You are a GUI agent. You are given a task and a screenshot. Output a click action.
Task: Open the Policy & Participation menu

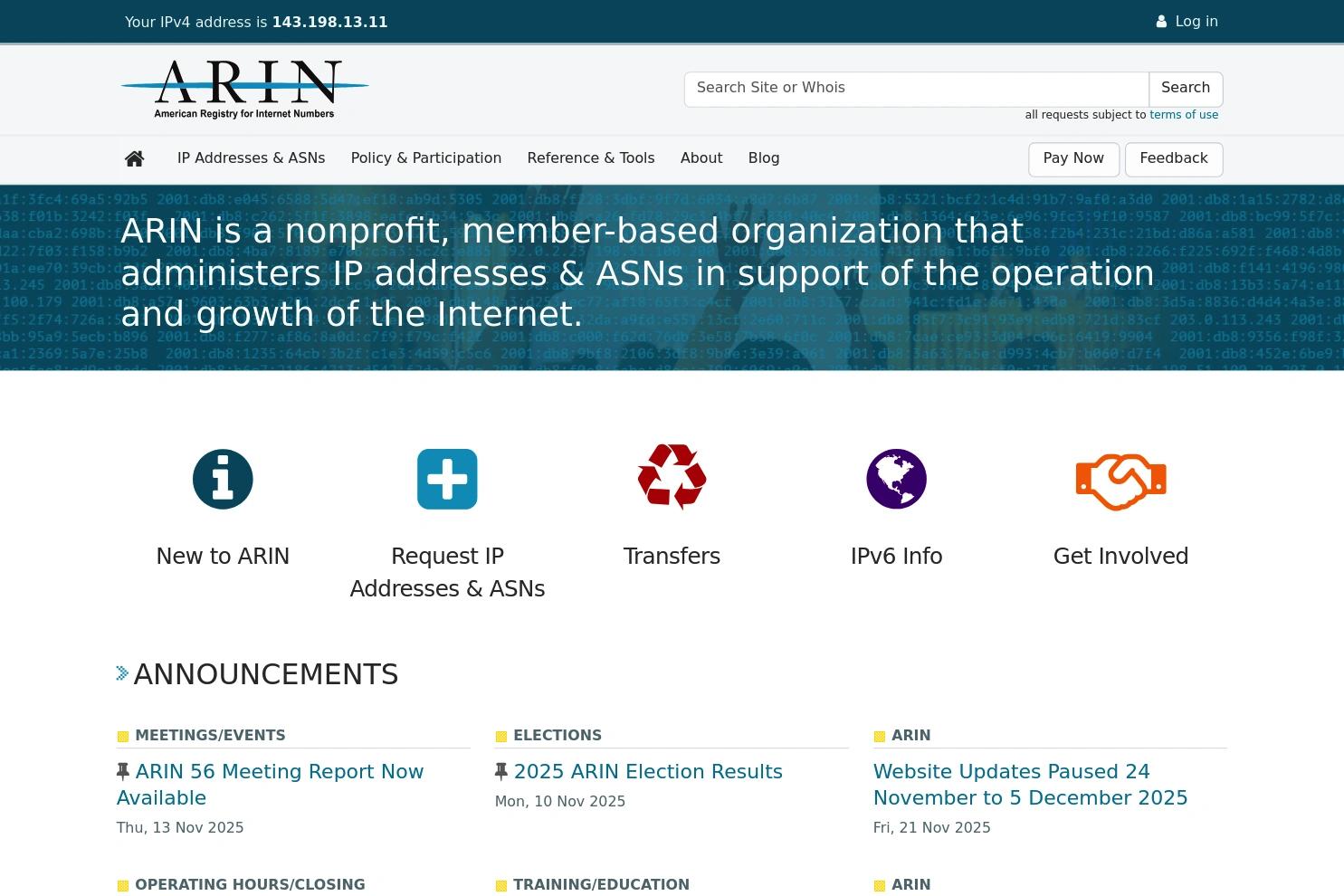tap(426, 158)
